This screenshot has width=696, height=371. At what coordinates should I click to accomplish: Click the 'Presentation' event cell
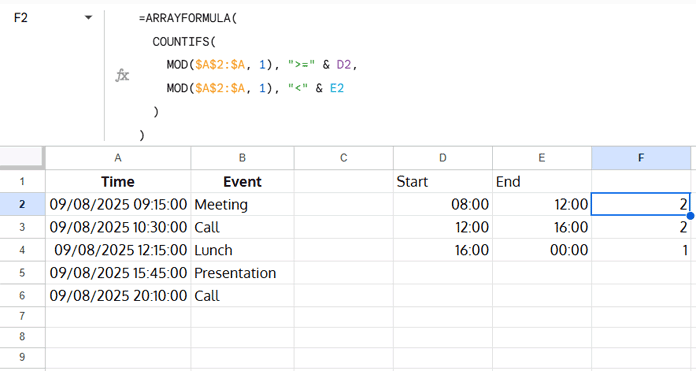click(x=242, y=272)
